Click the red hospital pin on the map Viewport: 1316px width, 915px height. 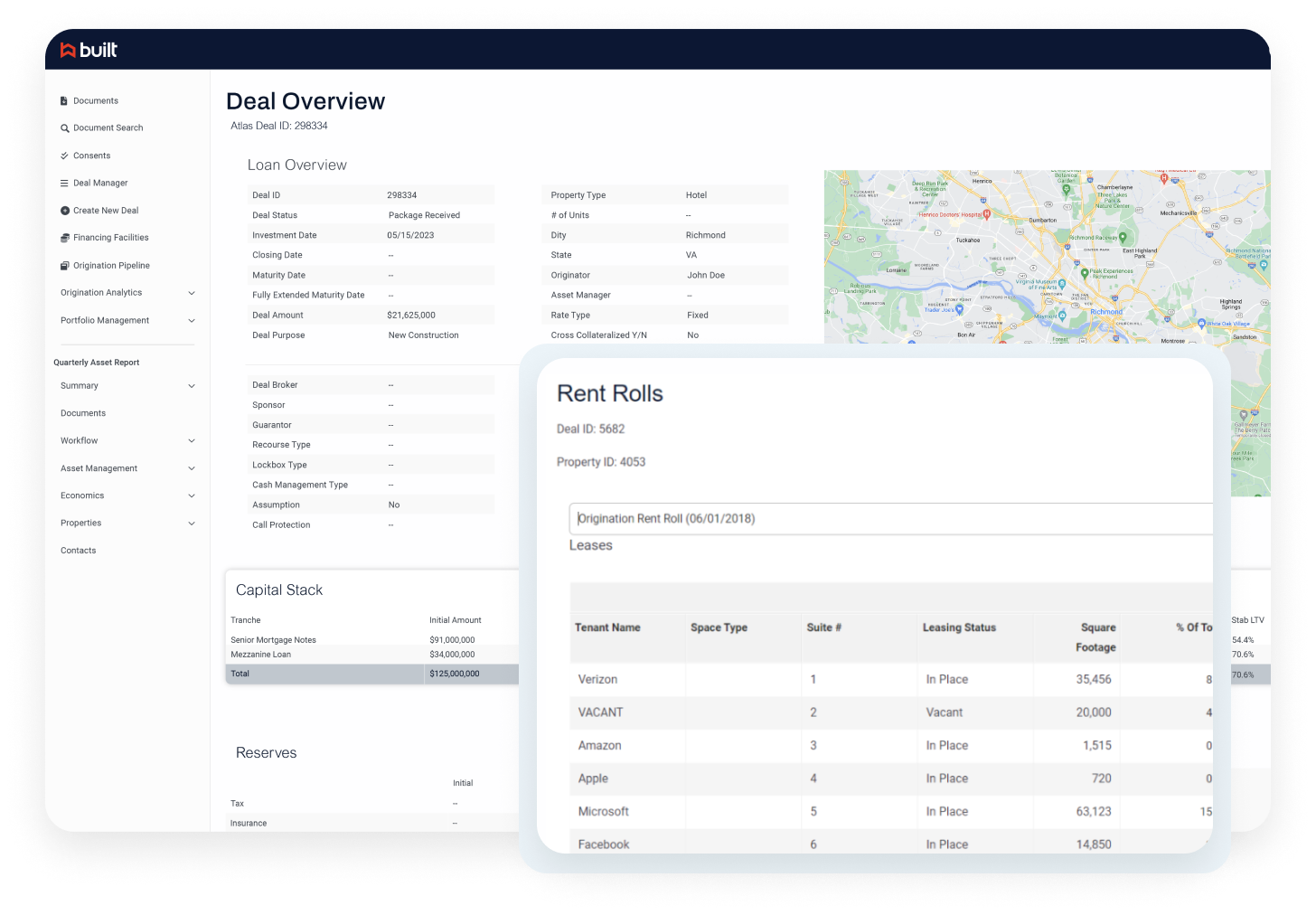[988, 216]
